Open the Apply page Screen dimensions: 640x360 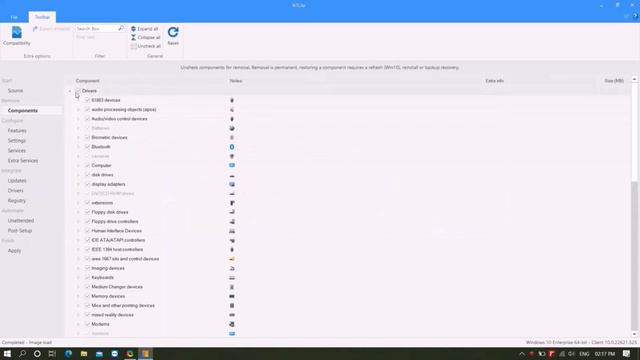point(14,251)
